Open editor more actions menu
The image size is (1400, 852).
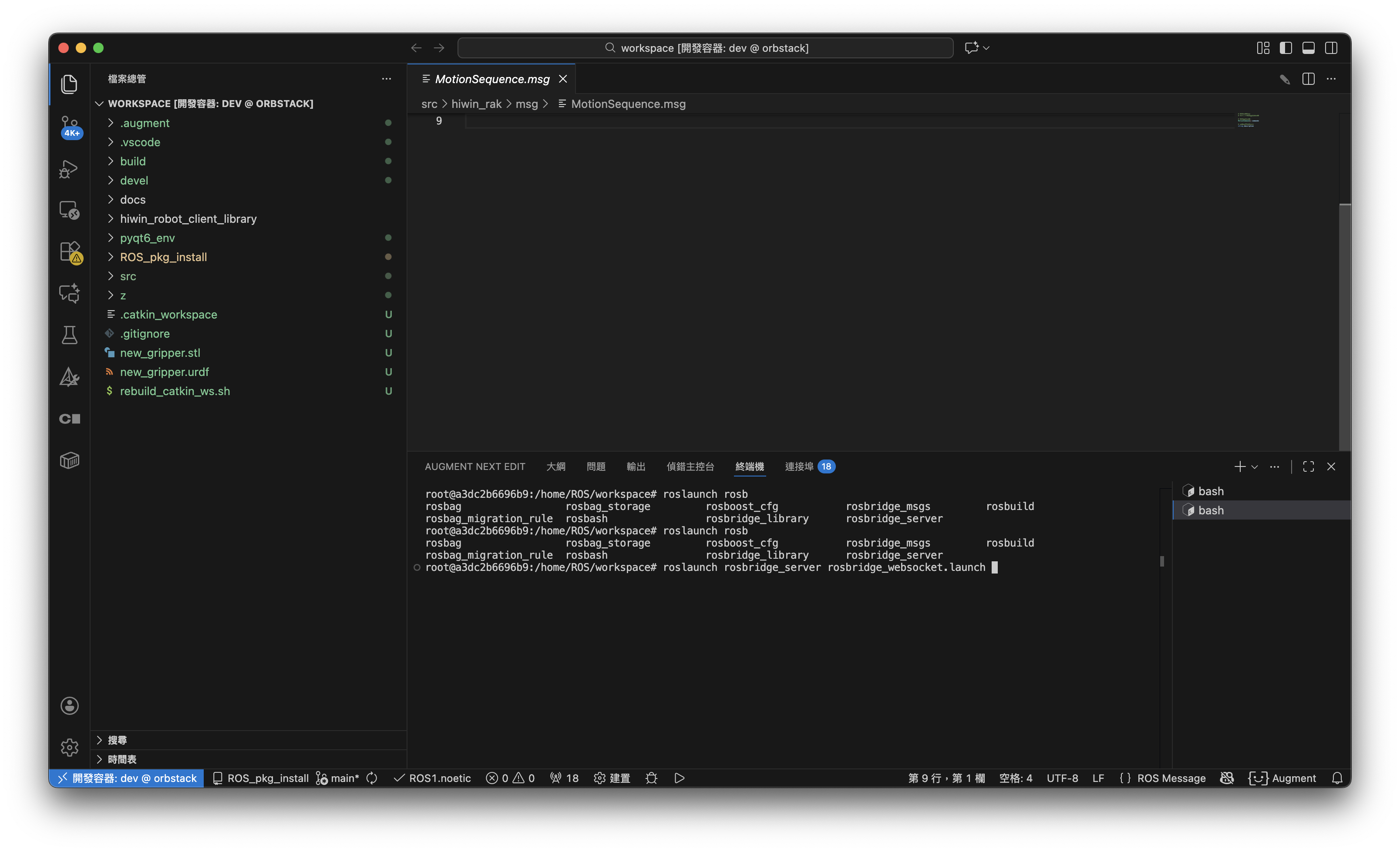1331,79
